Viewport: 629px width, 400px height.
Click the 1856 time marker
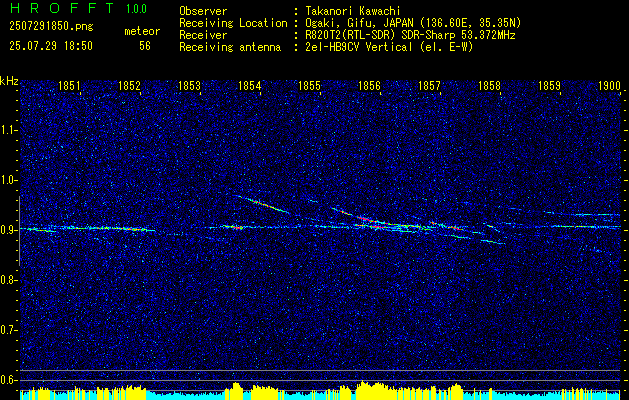369,86
